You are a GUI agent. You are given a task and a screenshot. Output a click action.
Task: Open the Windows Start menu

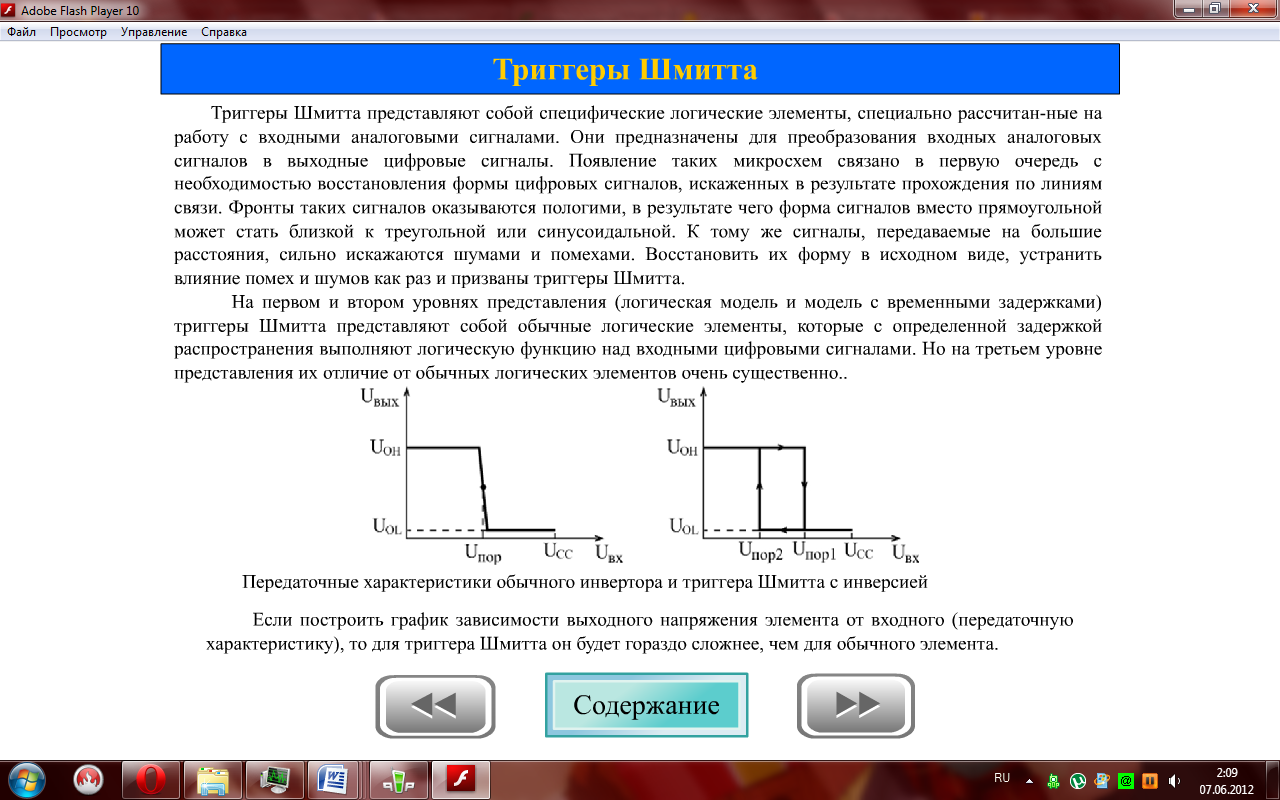coord(26,779)
